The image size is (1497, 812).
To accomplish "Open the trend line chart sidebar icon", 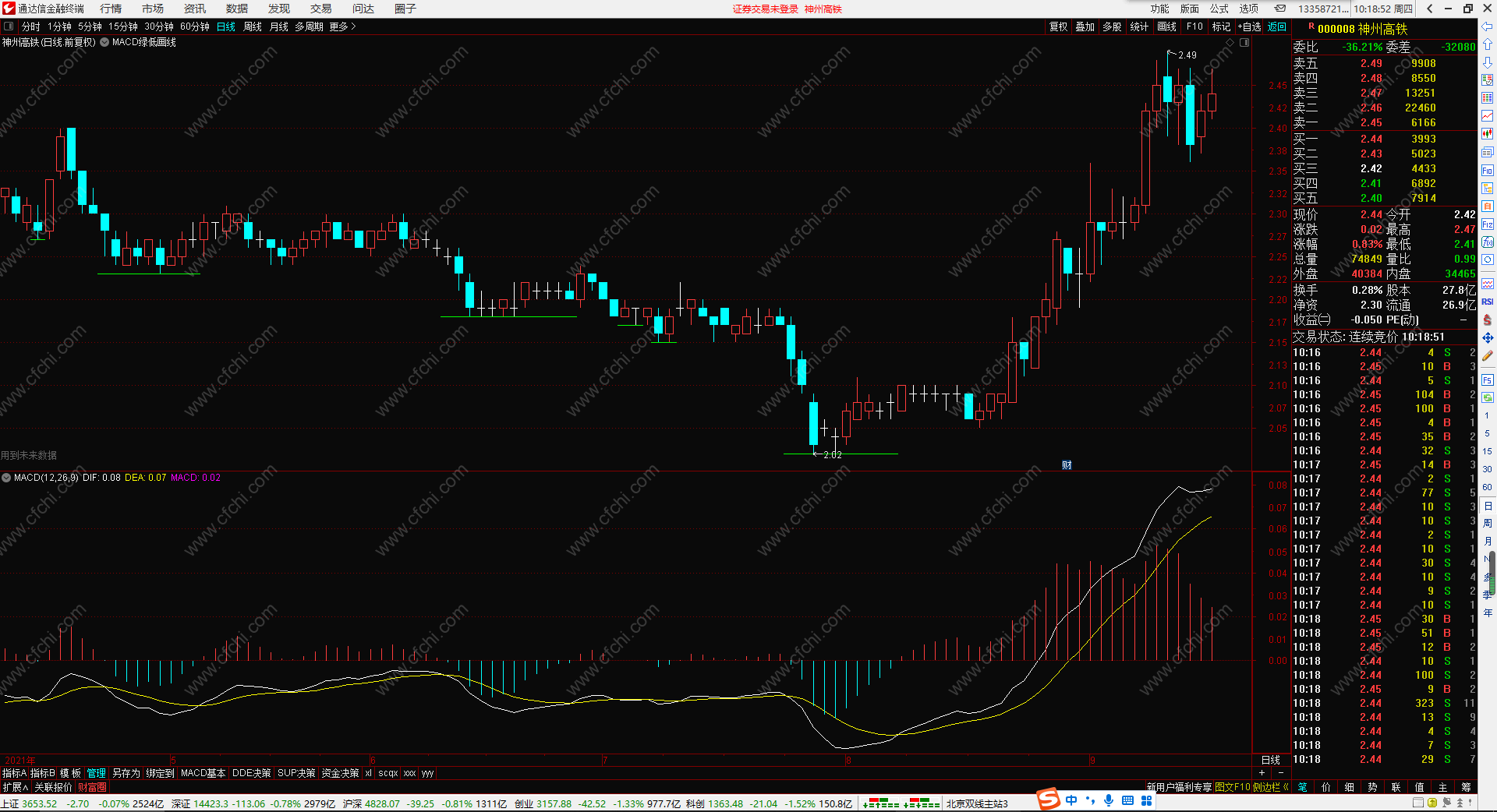I will [x=1488, y=116].
